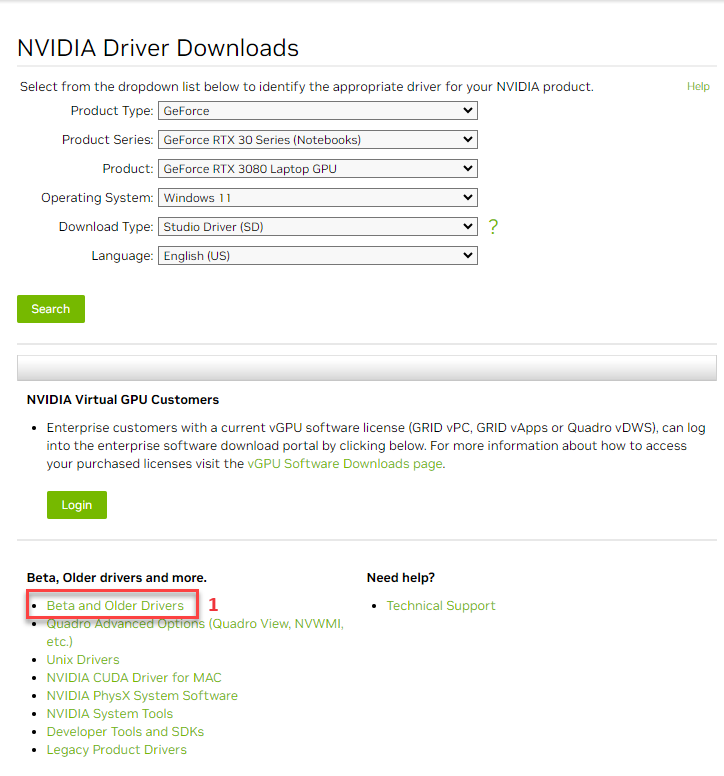This screenshot has width=724, height=776.
Task: Open the Help link at top right
Action: pos(698,87)
